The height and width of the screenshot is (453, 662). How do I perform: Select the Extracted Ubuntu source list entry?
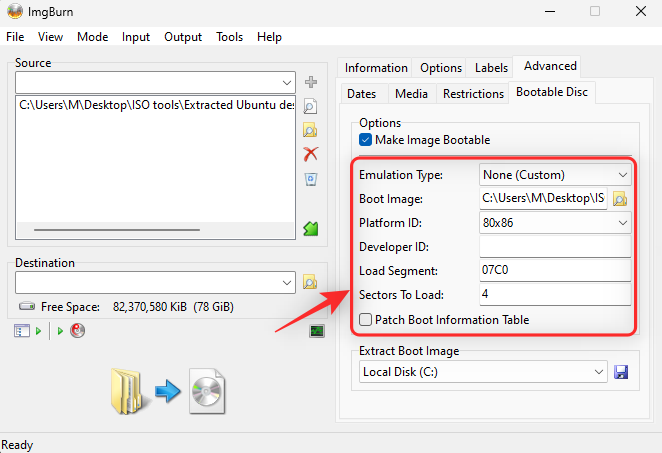click(155, 105)
